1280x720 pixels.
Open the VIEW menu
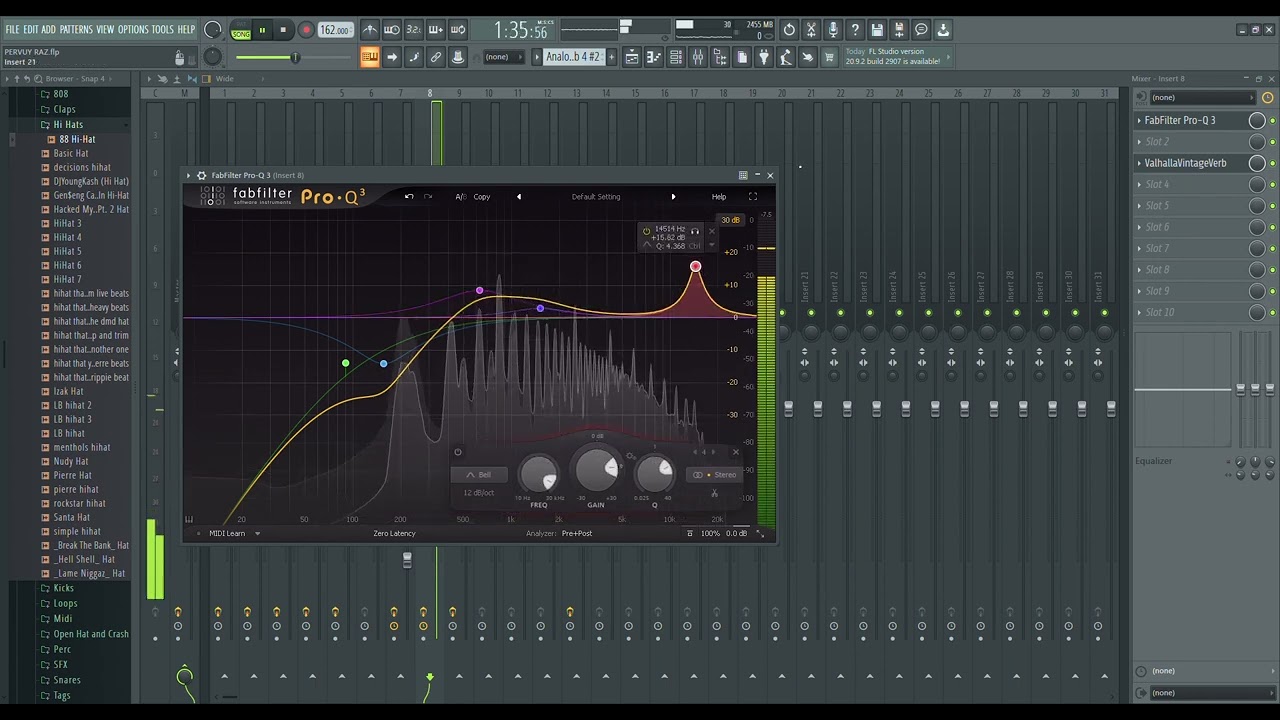tap(105, 30)
